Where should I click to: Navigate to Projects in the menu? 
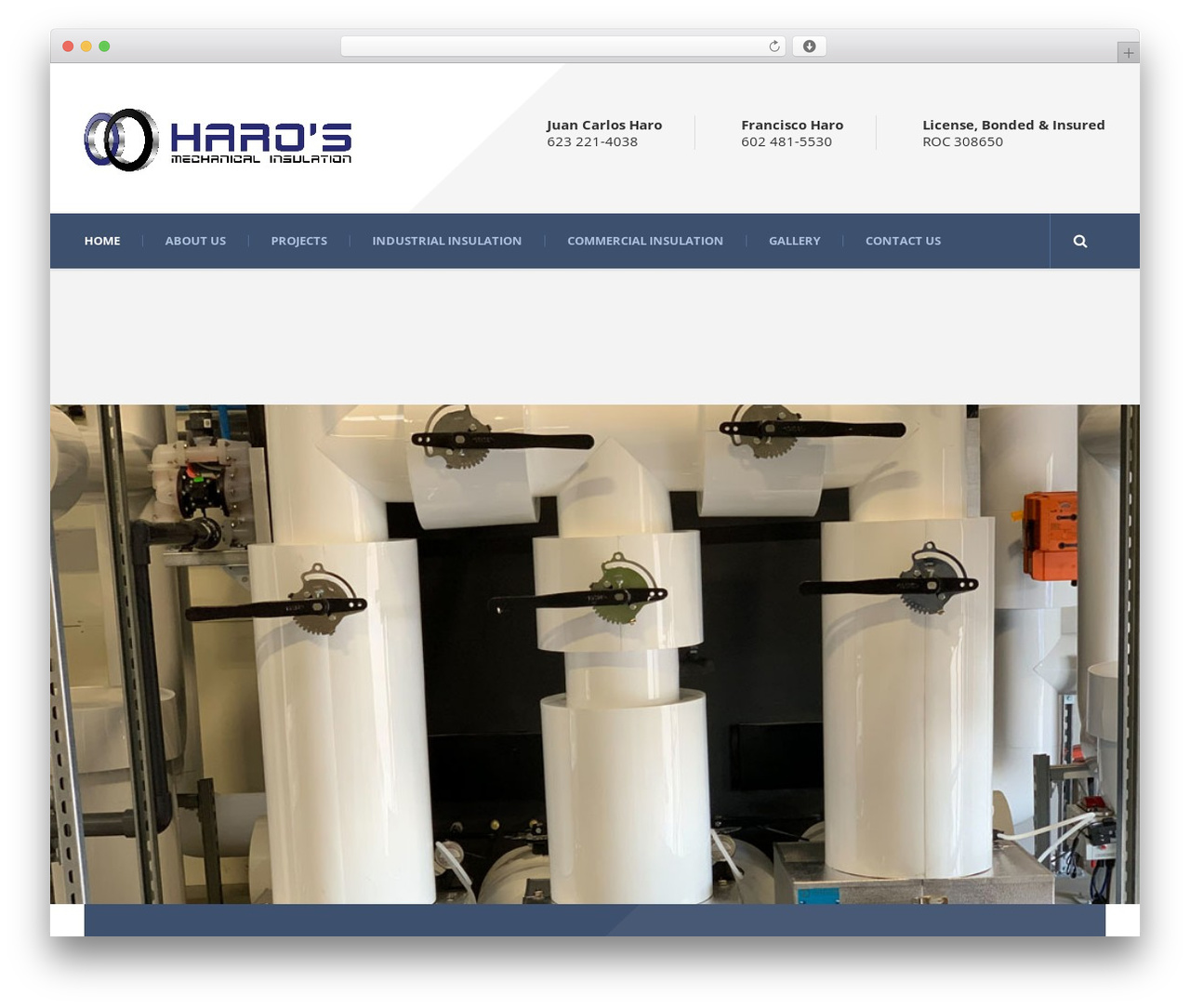(x=299, y=241)
